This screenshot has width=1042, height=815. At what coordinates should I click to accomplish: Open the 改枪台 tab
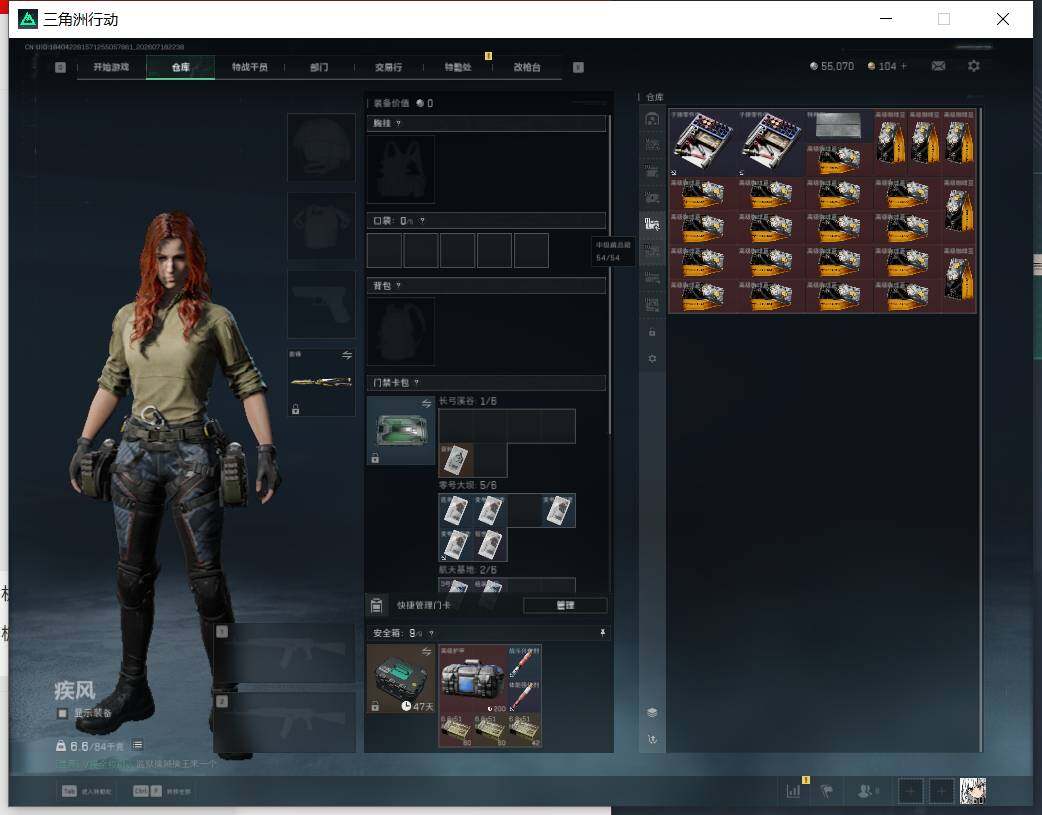pos(527,67)
